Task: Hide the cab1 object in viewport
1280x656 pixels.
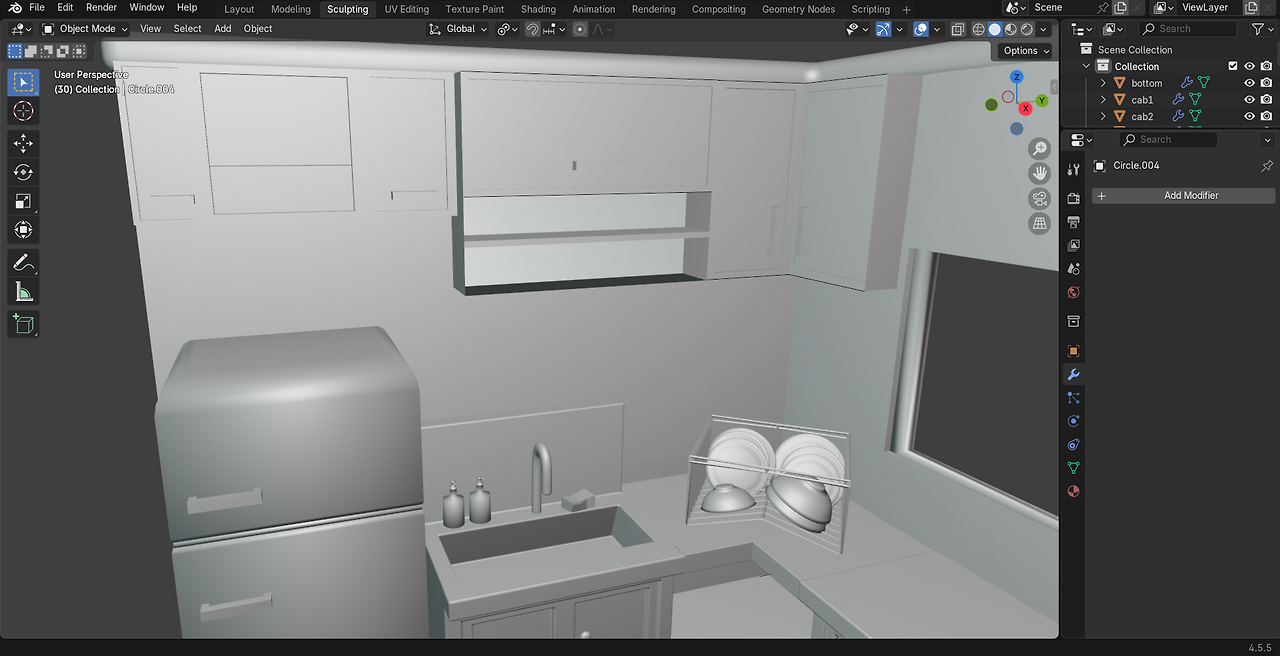Action: click(1249, 100)
